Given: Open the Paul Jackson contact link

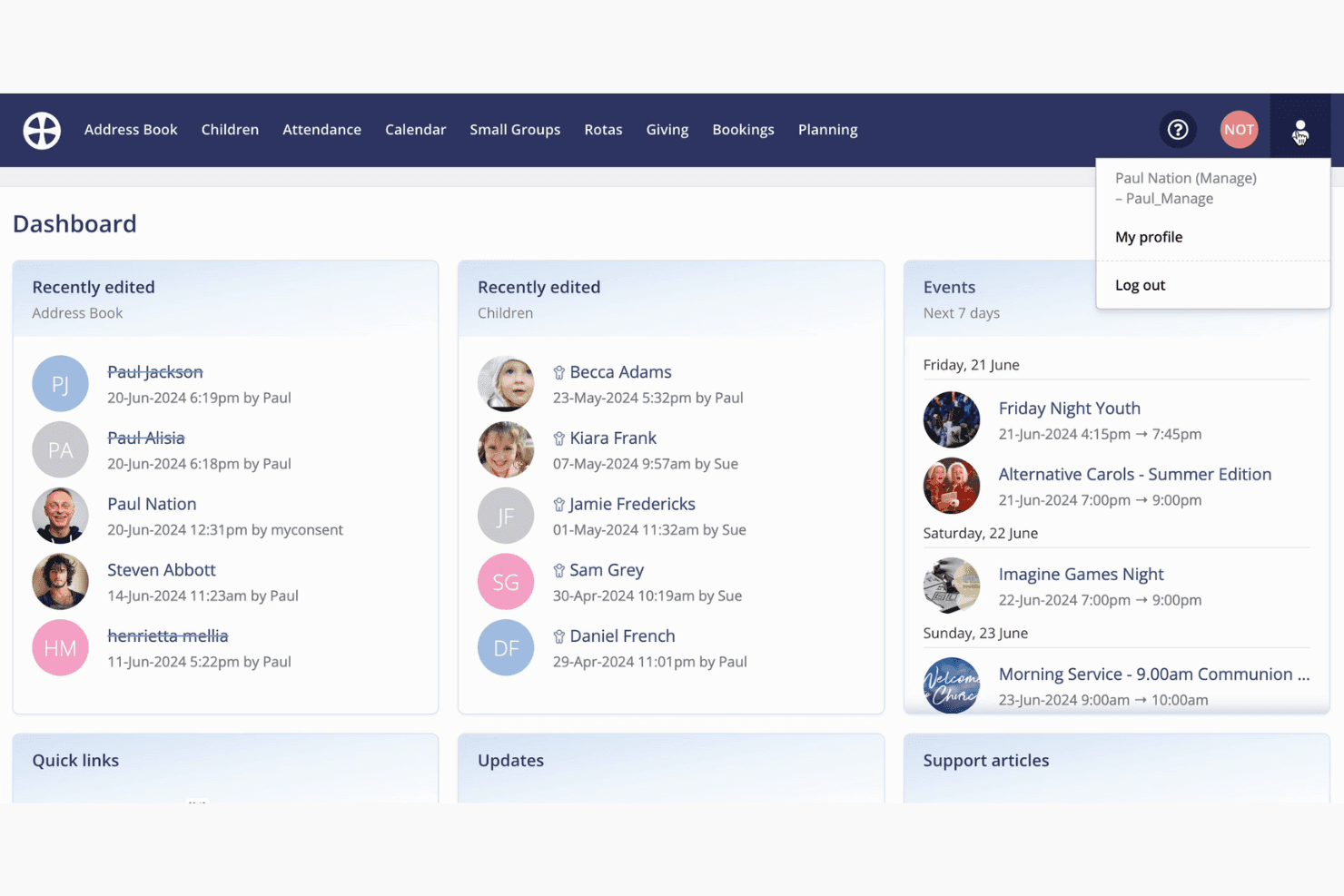Looking at the screenshot, I should 155,372.
